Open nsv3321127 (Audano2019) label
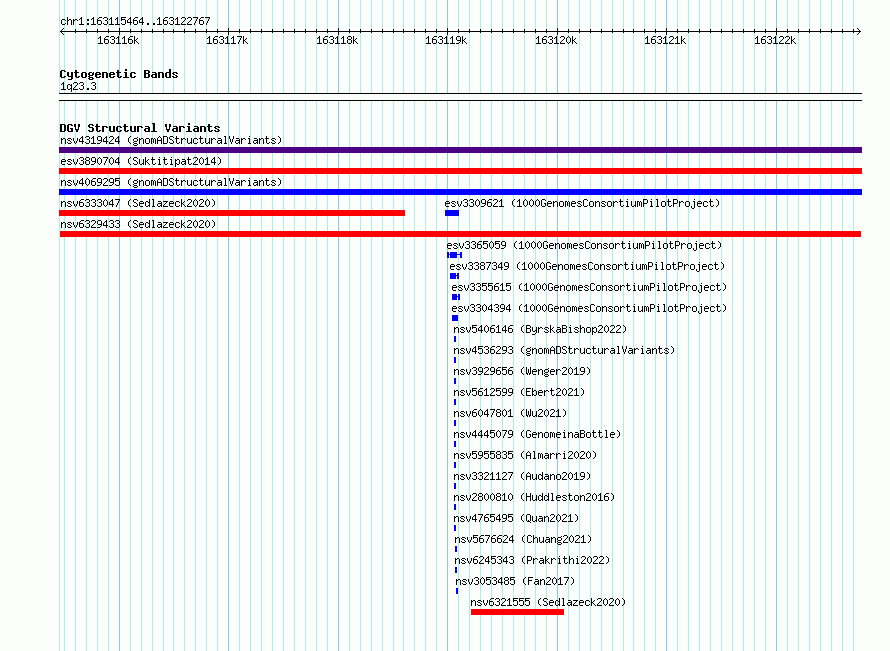The image size is (890, 651). pyautogui.click(x=522, y=476)
